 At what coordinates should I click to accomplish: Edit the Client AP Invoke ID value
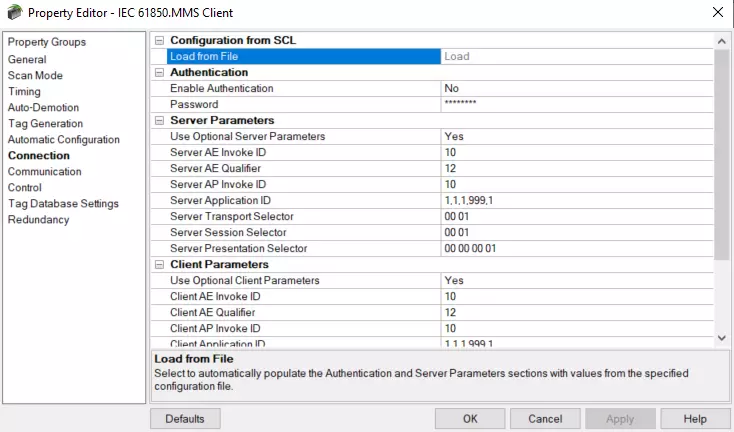click(577, 329)
